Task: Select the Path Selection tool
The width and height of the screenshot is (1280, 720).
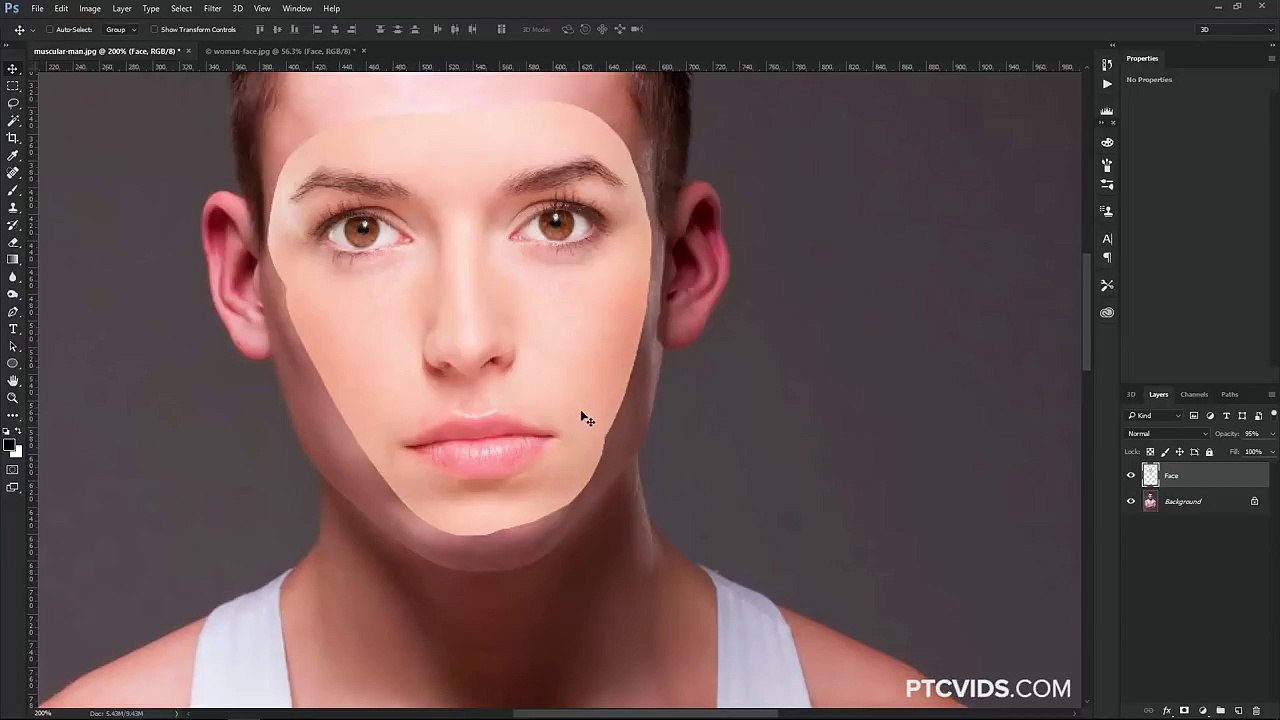Action: [x=13, y=346]
